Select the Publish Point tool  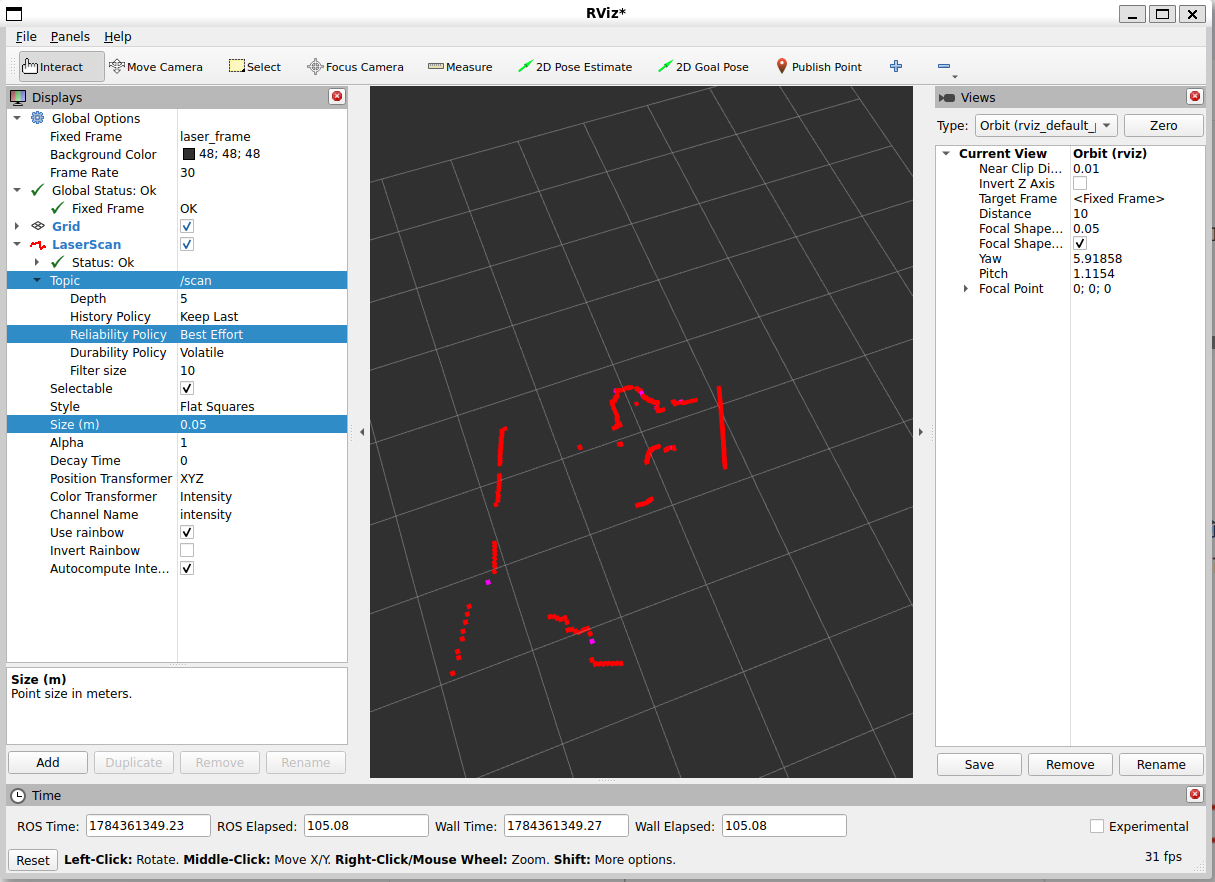tap(819, 67)
